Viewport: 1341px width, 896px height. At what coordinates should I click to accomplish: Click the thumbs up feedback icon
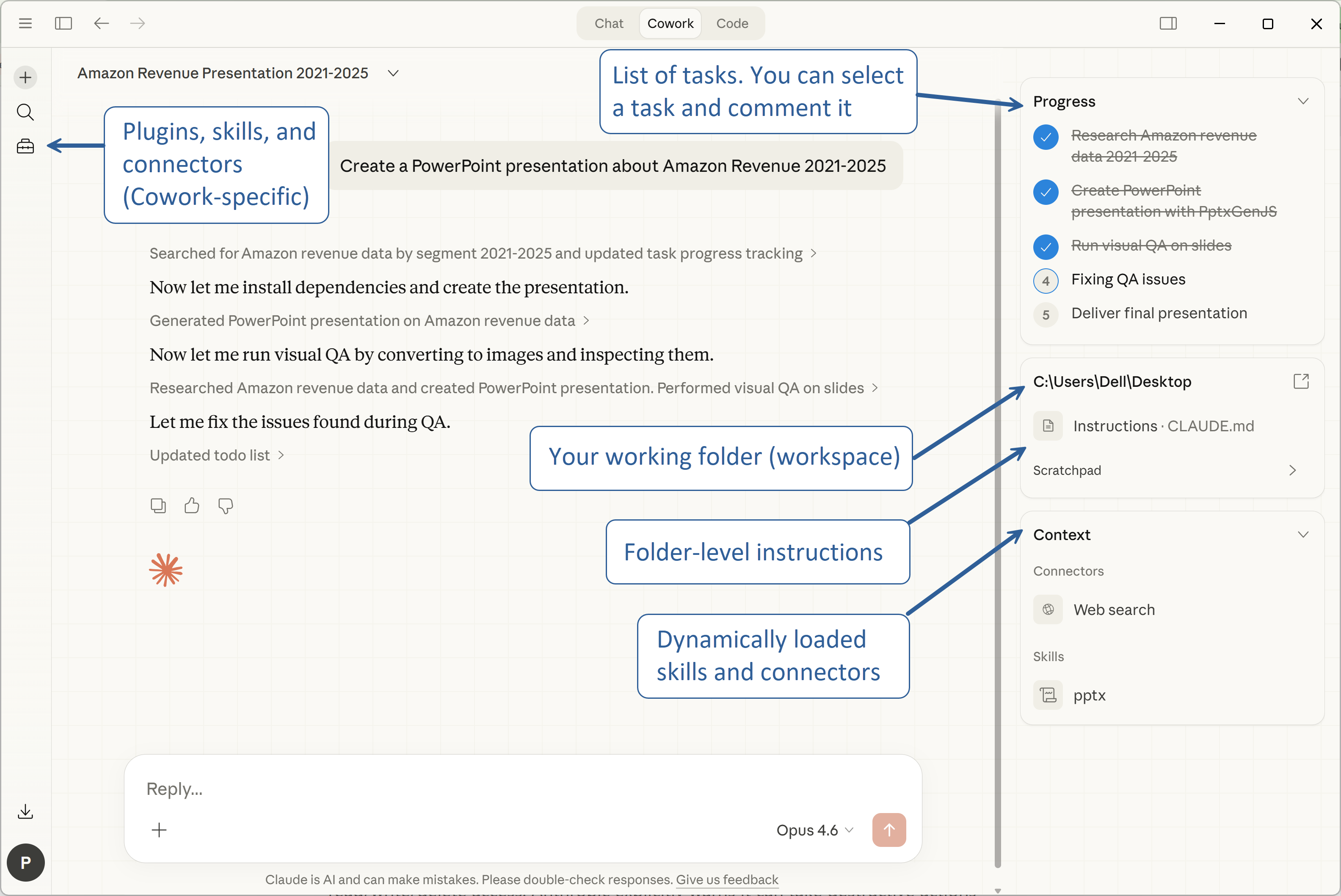click(x=192, y=506)
